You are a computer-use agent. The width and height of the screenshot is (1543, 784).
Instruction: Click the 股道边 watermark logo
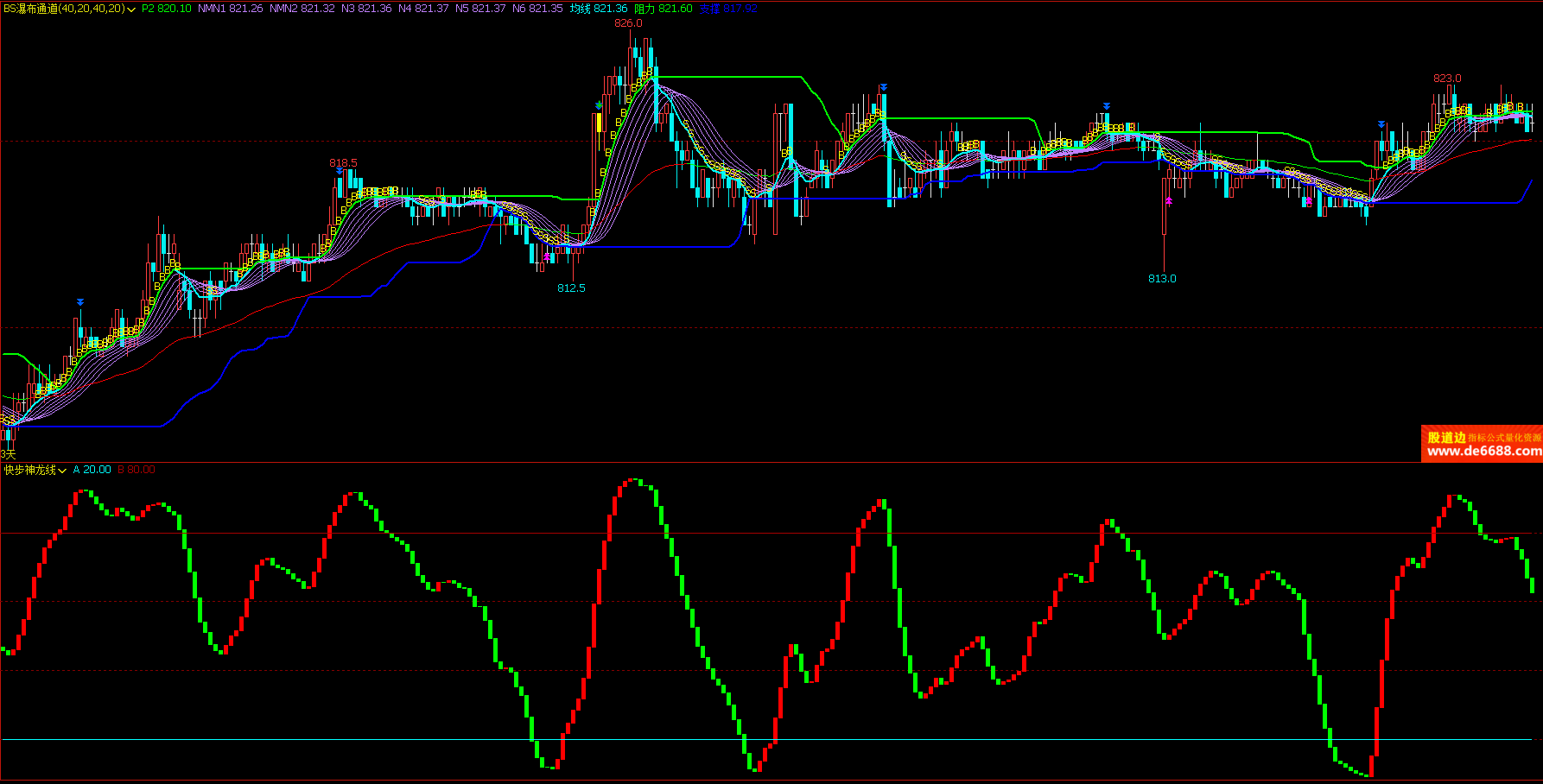1446,438
